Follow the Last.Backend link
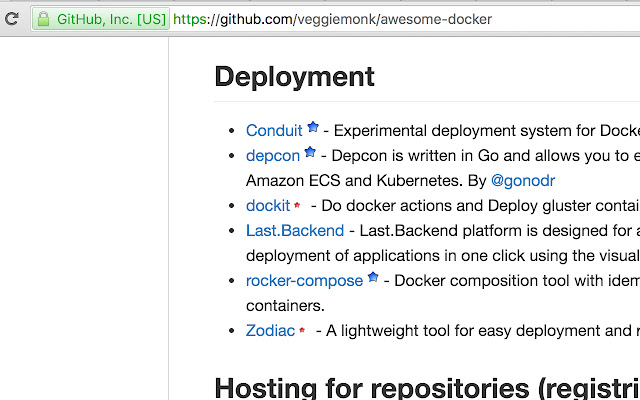Screen dimensions: 640x400 coord(291,230)
